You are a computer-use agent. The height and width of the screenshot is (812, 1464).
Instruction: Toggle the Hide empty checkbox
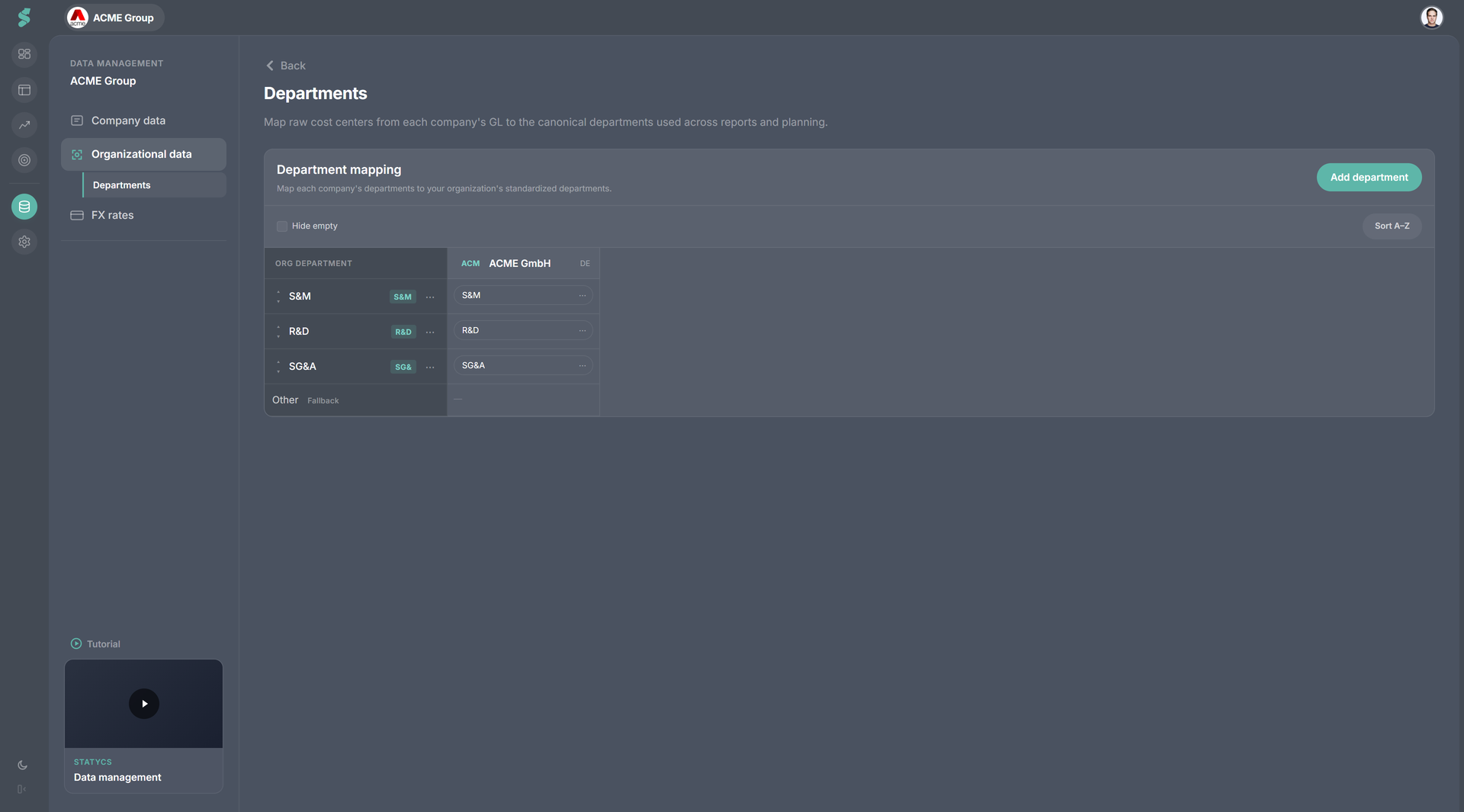(x=282, y=226)
